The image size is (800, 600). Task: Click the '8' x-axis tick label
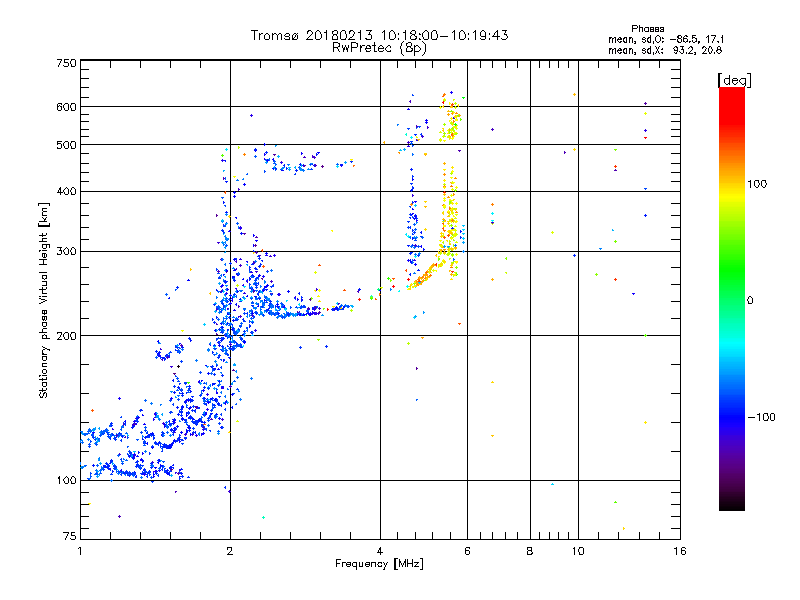click(x=530, y=551)
